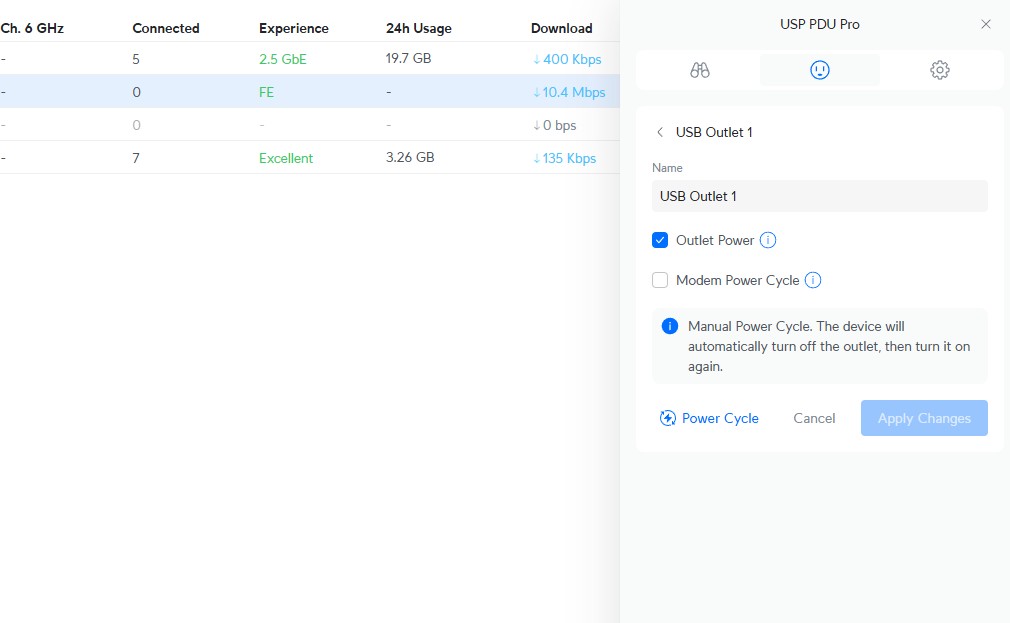
Task: Go back from USB Outlet 1 chevron
Action: pos(660,132)
